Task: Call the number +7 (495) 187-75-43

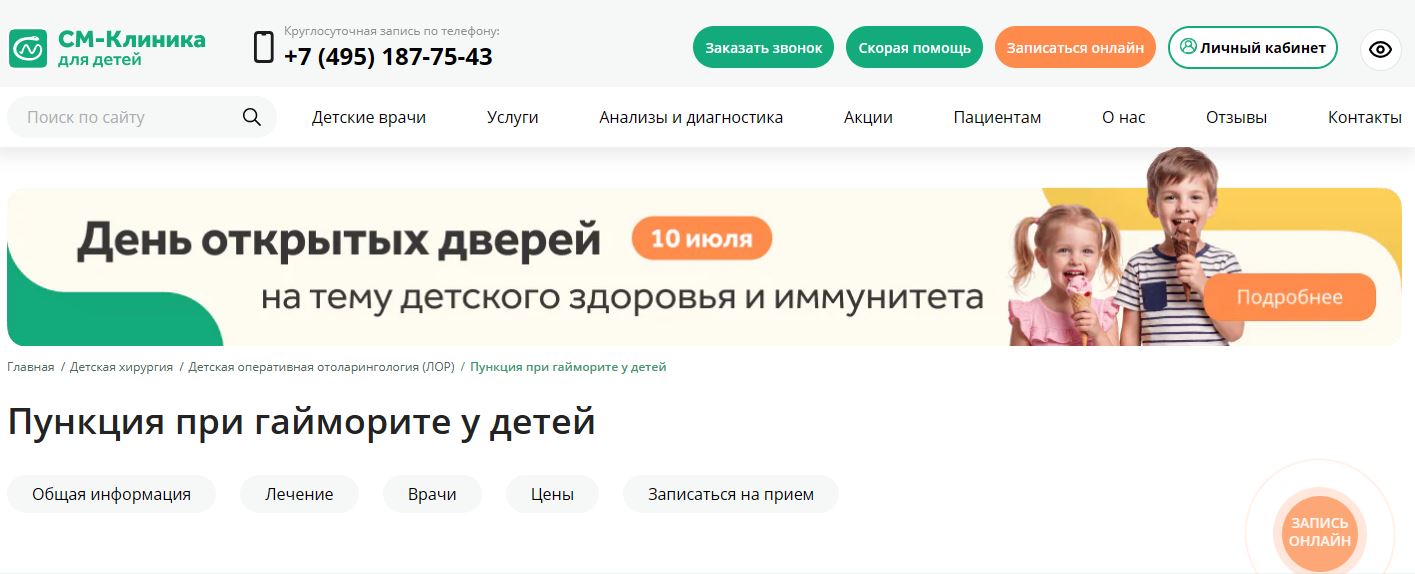Action: pos(388,57)
